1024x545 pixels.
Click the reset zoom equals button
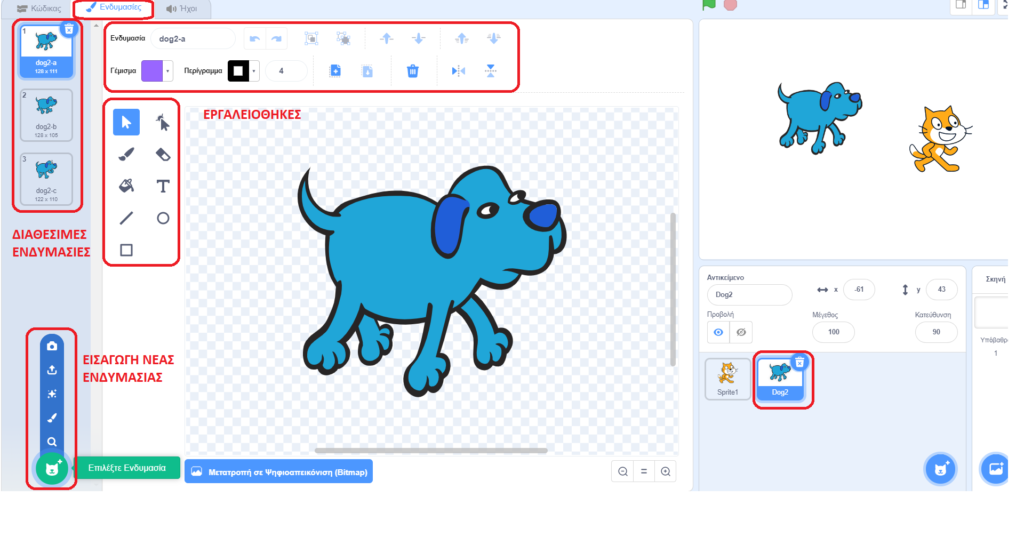(x=644, y=472)
